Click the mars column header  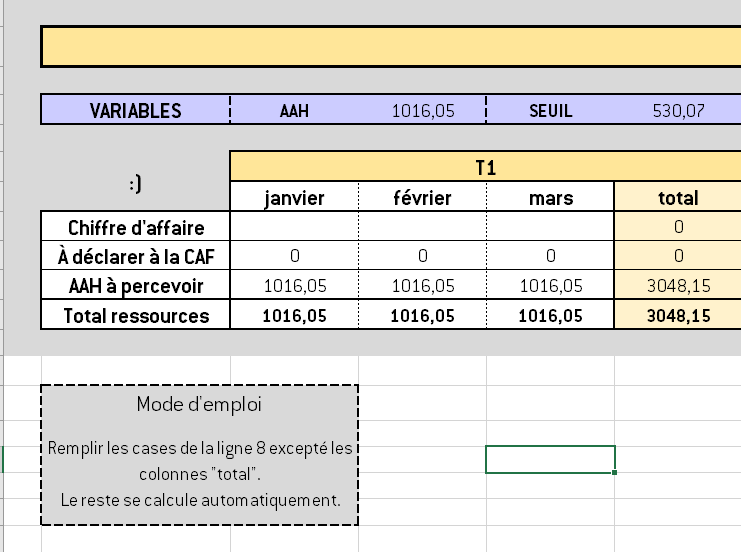551,197
